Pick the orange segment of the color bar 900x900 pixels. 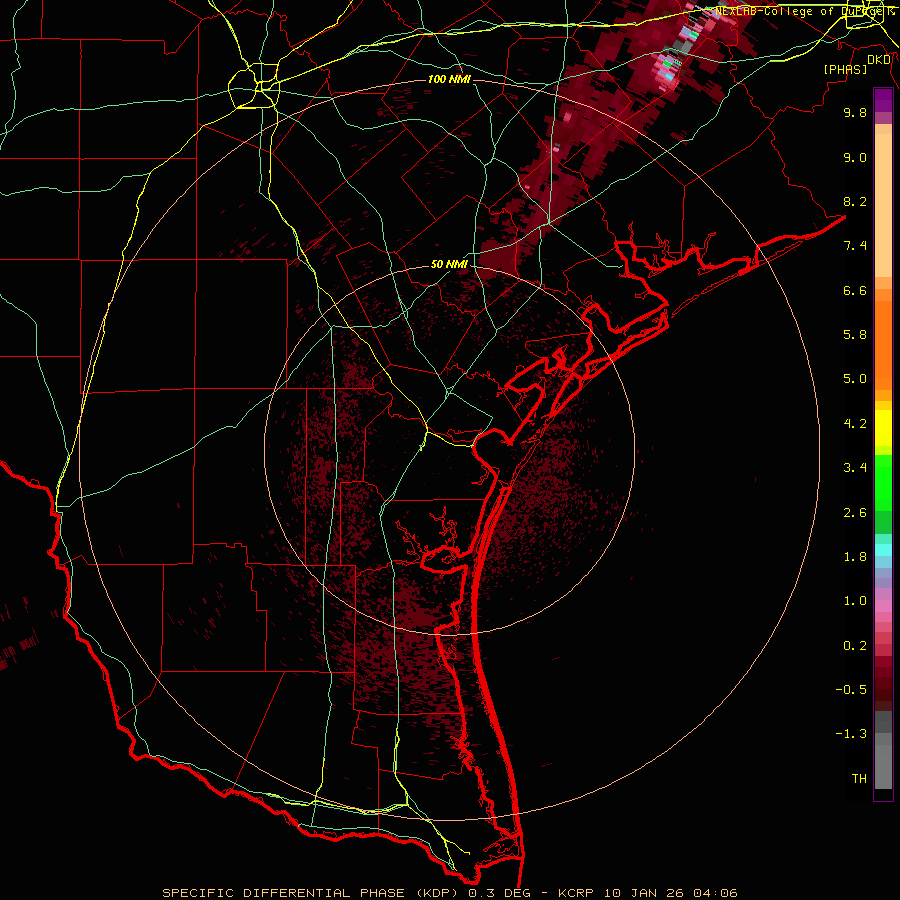(883, 345)
